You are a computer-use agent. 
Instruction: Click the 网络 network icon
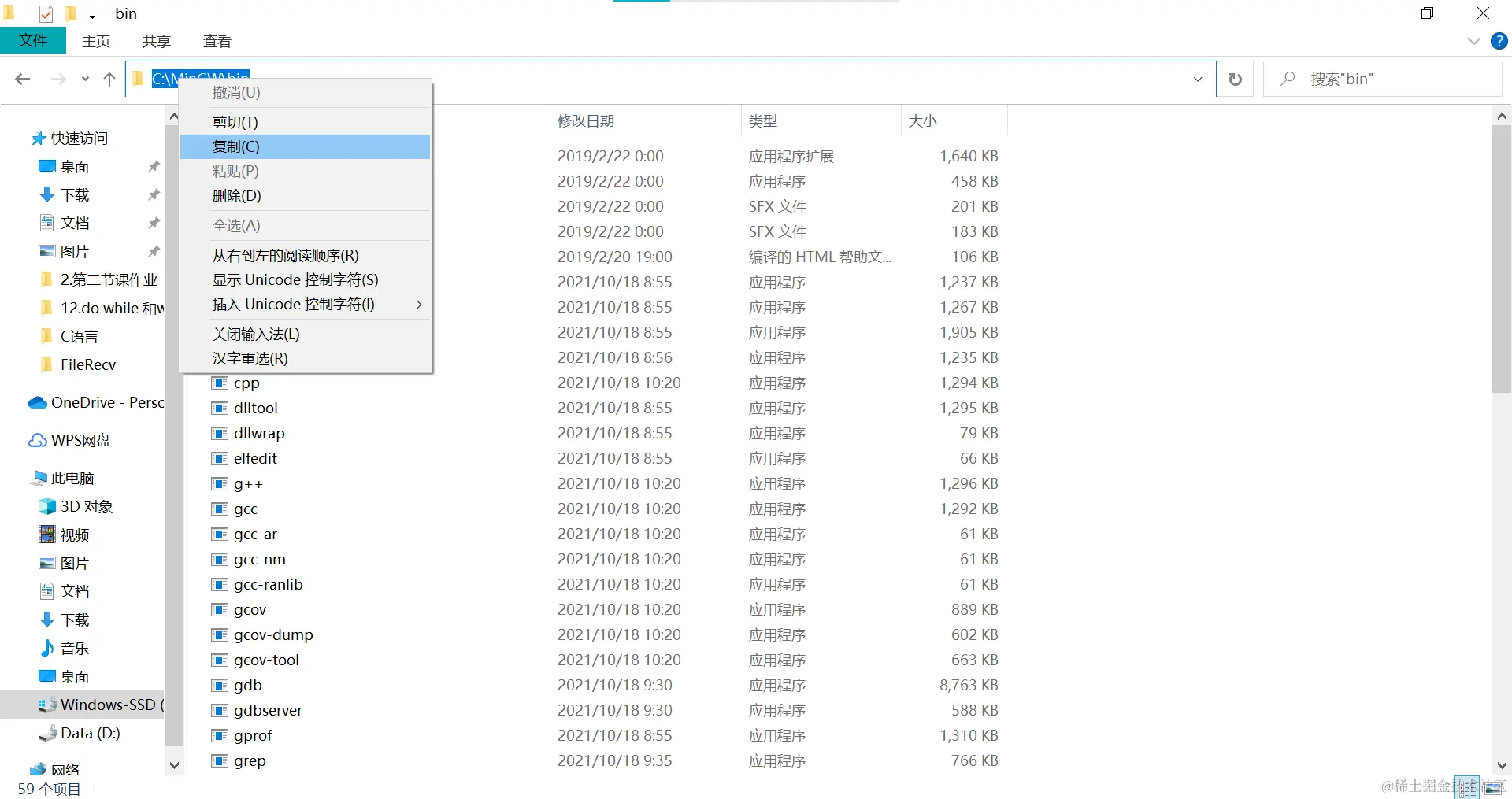pyautogui.click(x=38, y=769)
